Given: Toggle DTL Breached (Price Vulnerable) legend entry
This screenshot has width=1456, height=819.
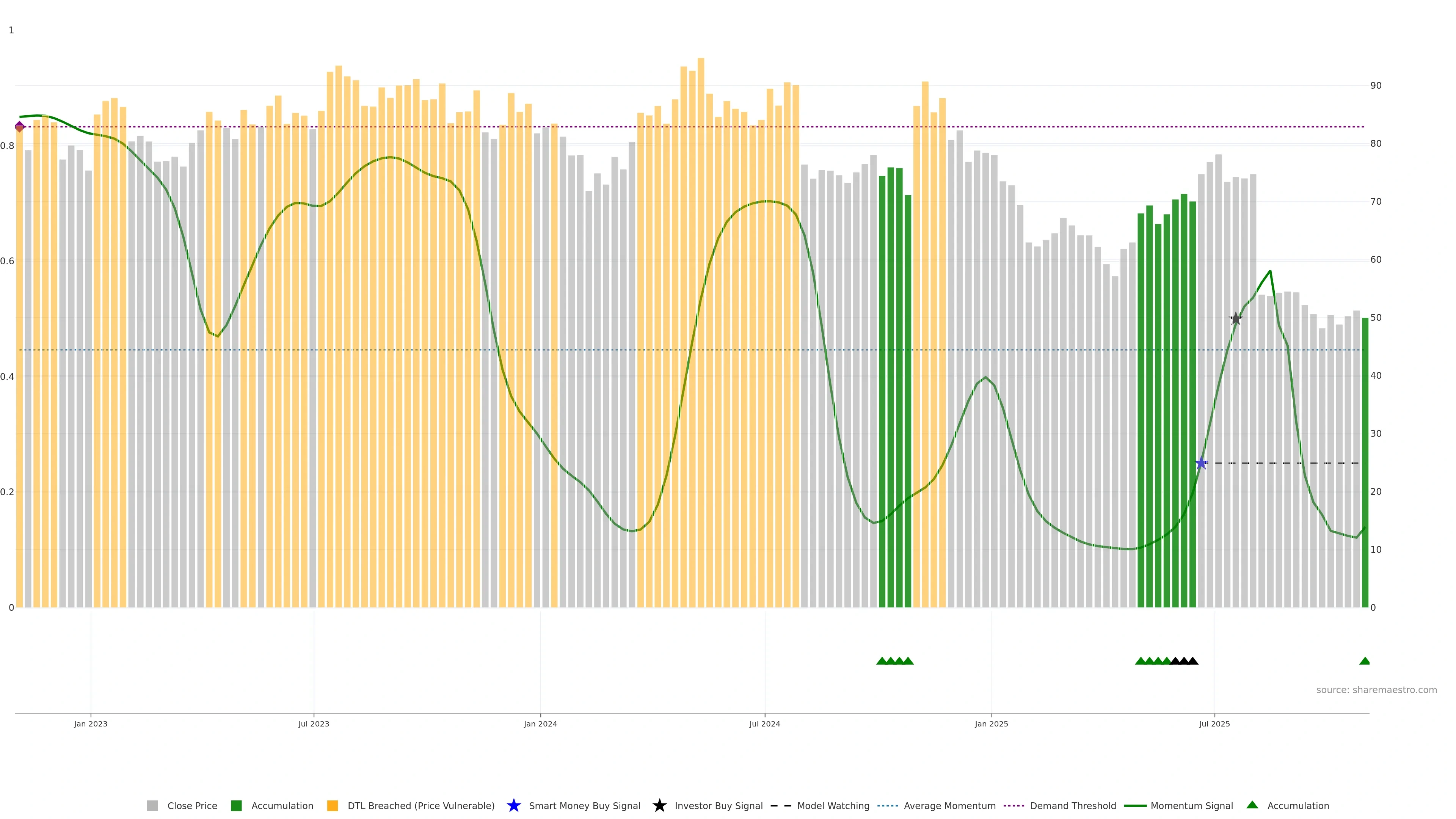Looking at the screenshot, I should (420, 805).
